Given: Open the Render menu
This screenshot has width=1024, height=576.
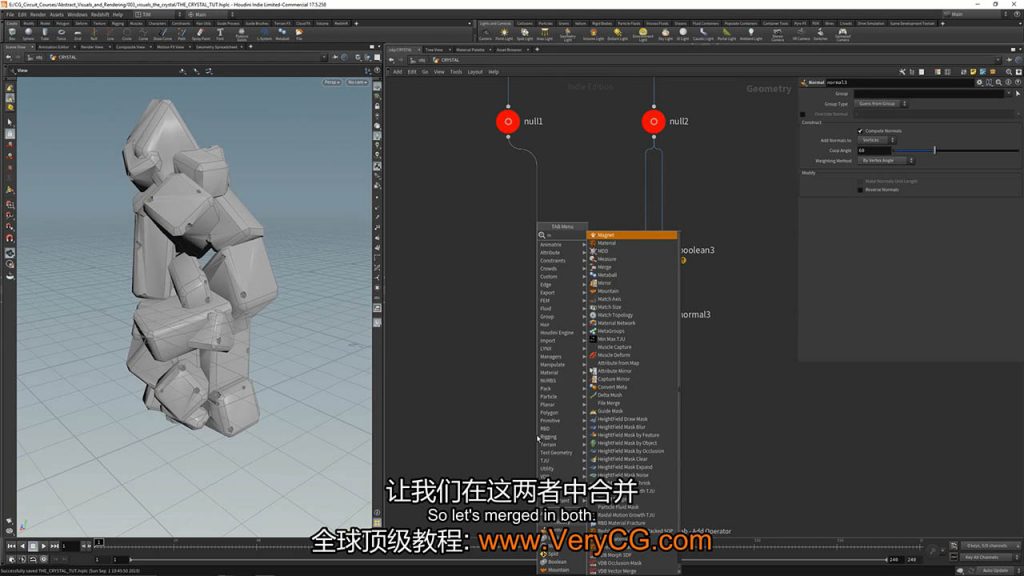Looking at the screenshot, I should point(38,14).
